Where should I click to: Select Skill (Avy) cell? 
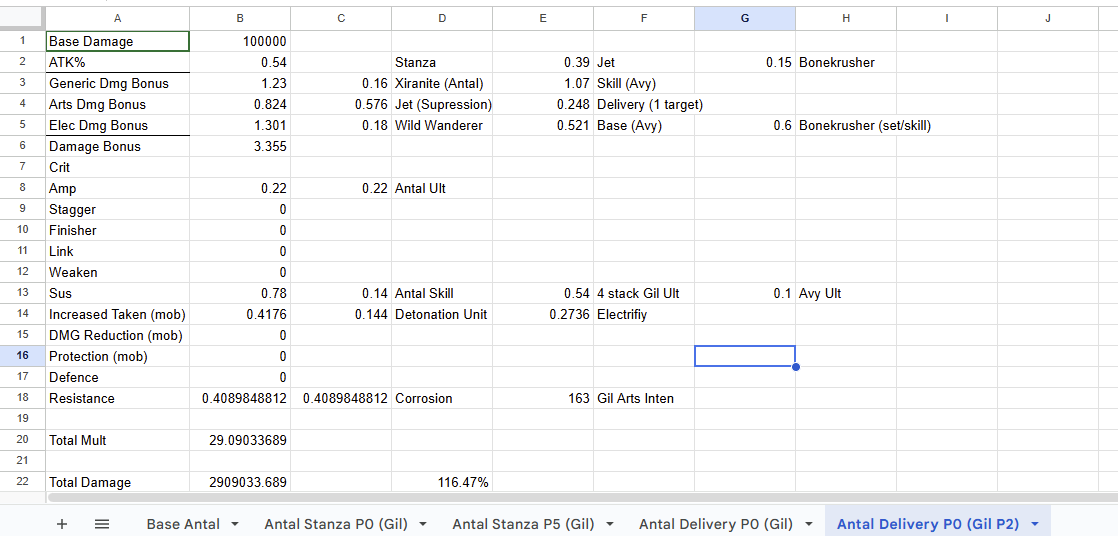[644, 83]
